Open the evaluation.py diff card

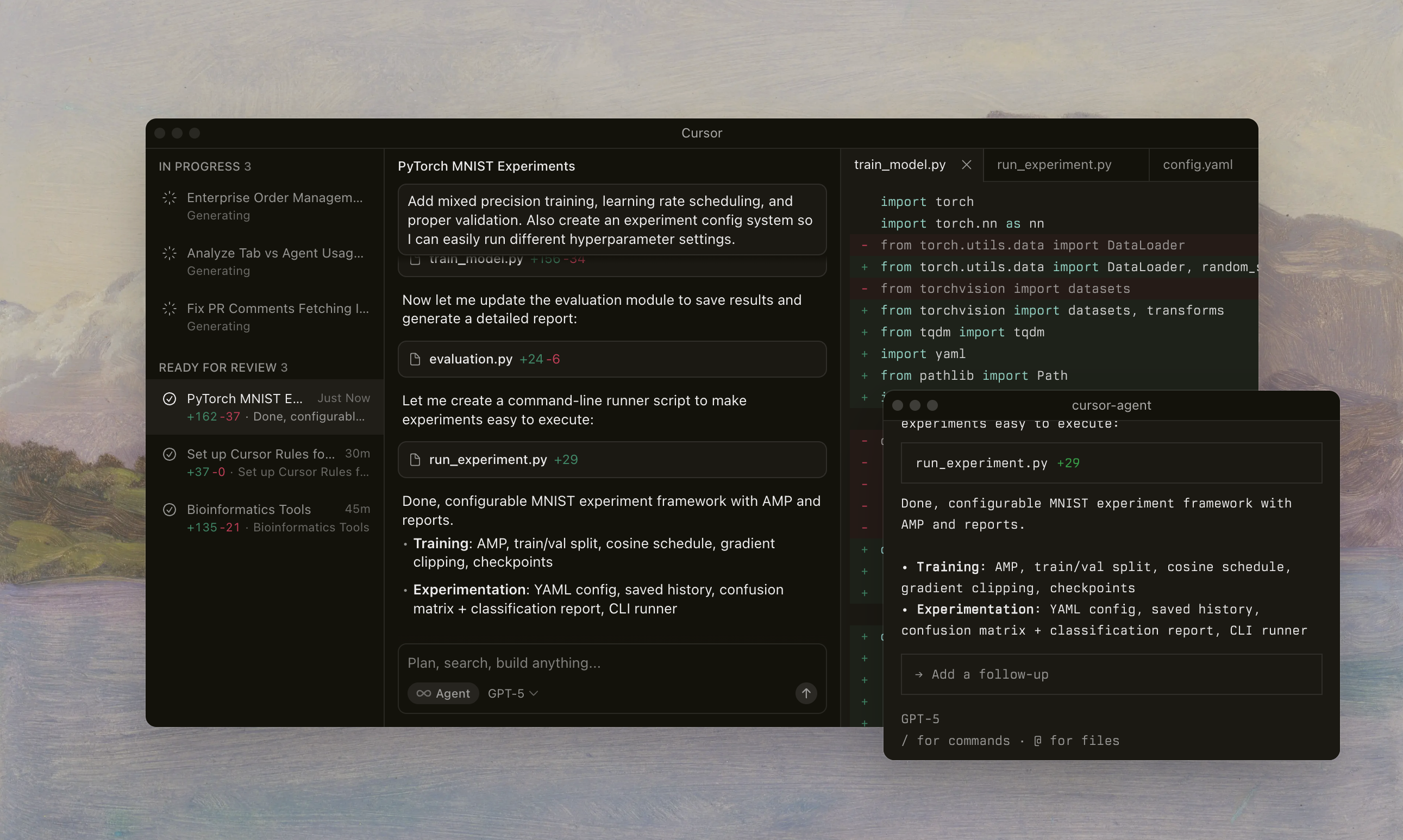coord(612,359)
